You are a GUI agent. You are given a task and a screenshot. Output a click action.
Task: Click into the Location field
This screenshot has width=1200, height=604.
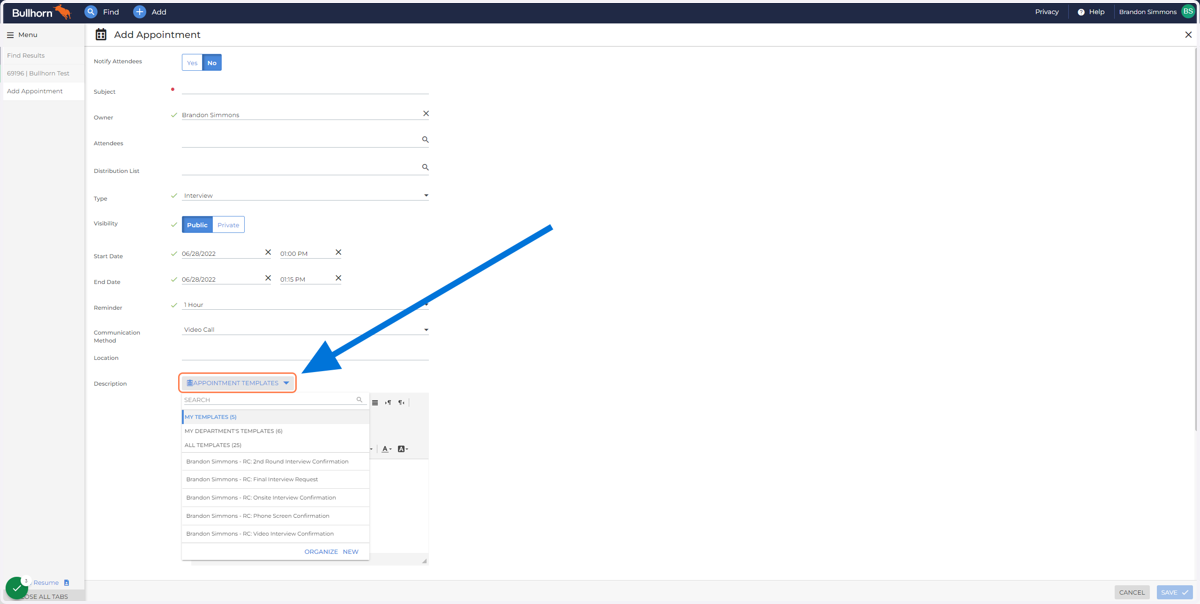tap(305, 355)
